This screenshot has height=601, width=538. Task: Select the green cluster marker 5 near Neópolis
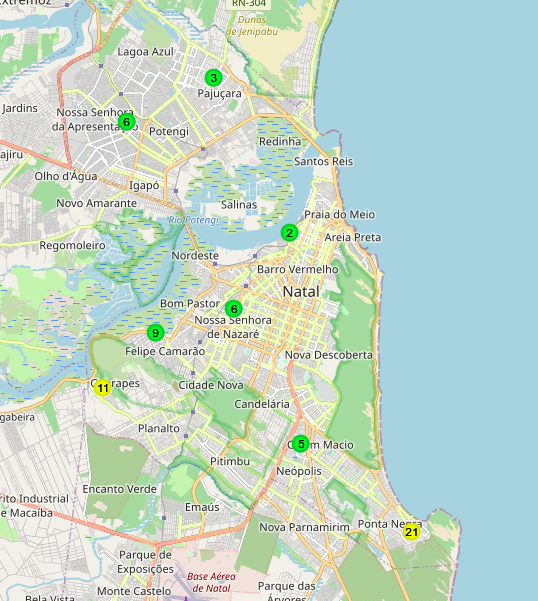tap(301, 444)
